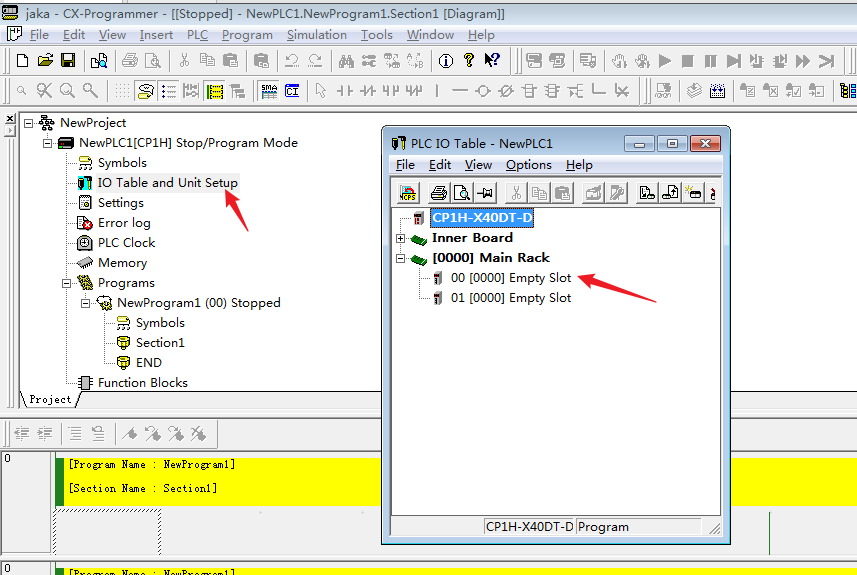The width and height of the screenshot is (857, 575).
Task: Select the 00 [0000] Empty Slot entry
Action: [511, 278]
